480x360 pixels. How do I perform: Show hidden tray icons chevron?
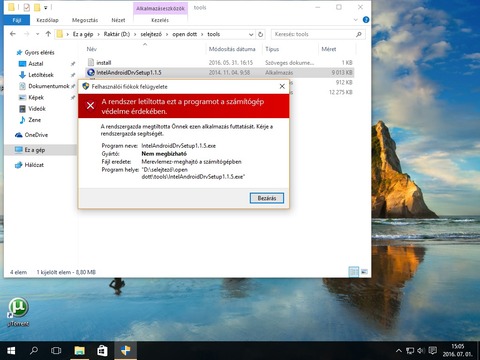click(x=399, y=350)
